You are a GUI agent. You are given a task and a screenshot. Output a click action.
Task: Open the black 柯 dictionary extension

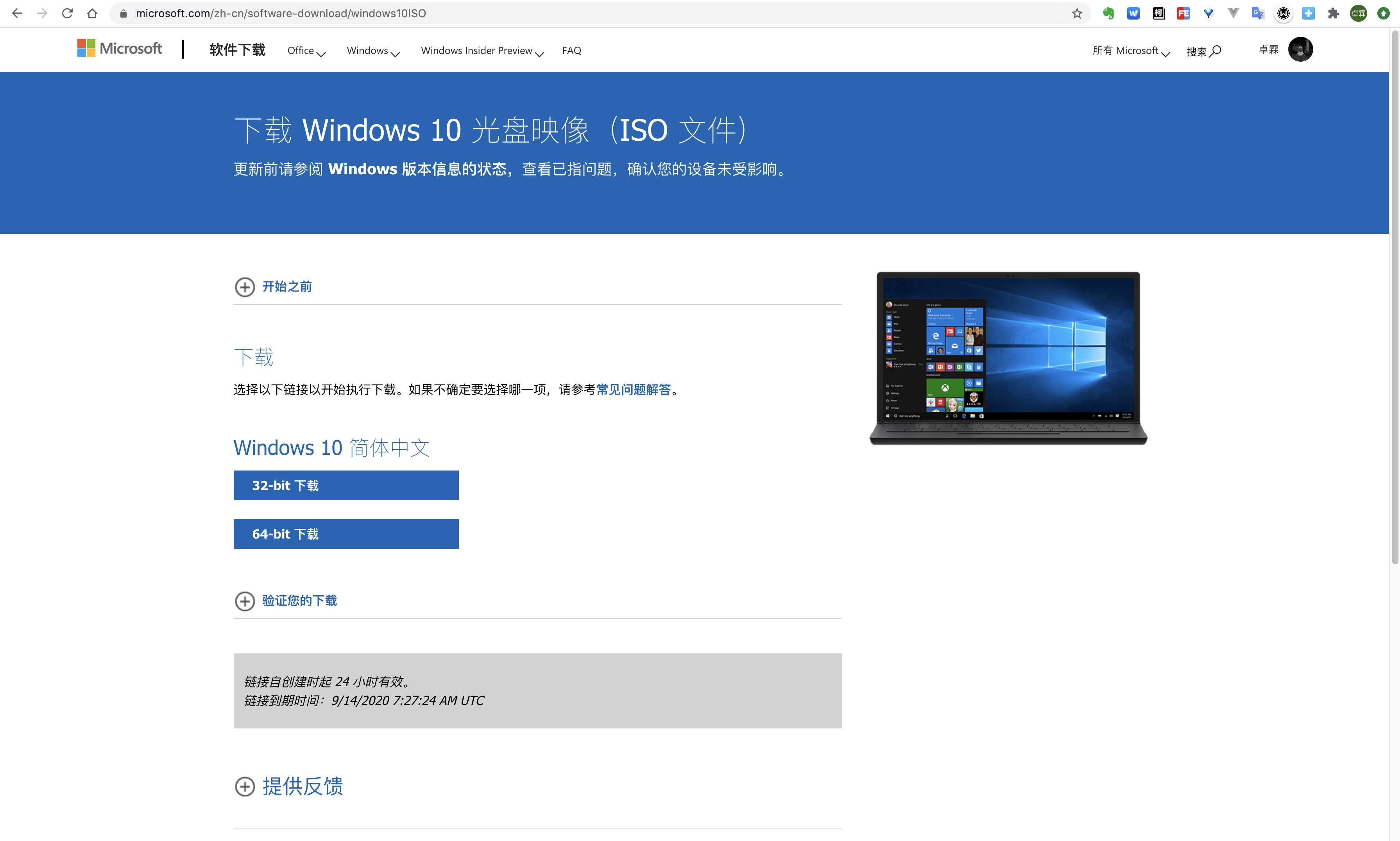click(x=1158, y=13)
